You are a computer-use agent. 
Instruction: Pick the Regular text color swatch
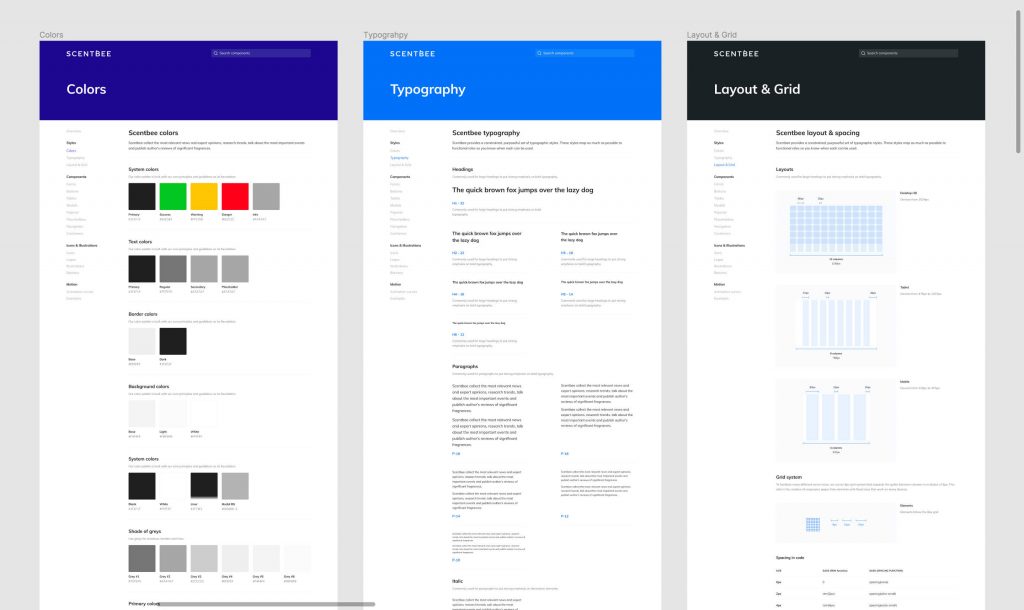[173, 269]
